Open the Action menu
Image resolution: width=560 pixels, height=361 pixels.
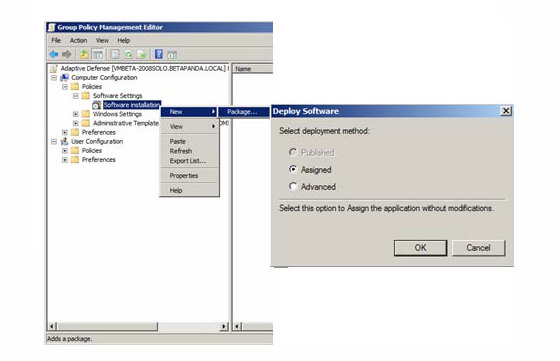coord(78,40)
